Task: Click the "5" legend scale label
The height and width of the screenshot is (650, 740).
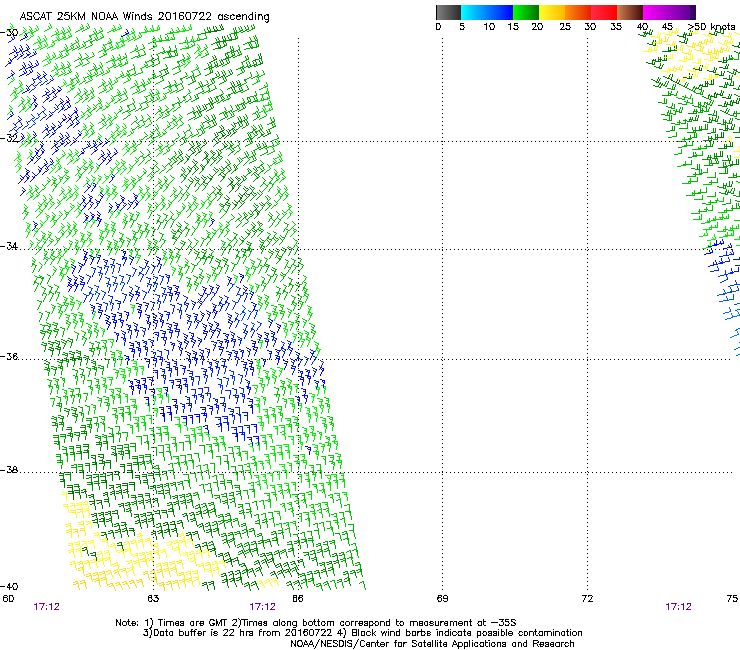Action: pyautogui.click(x=462, y=27)
